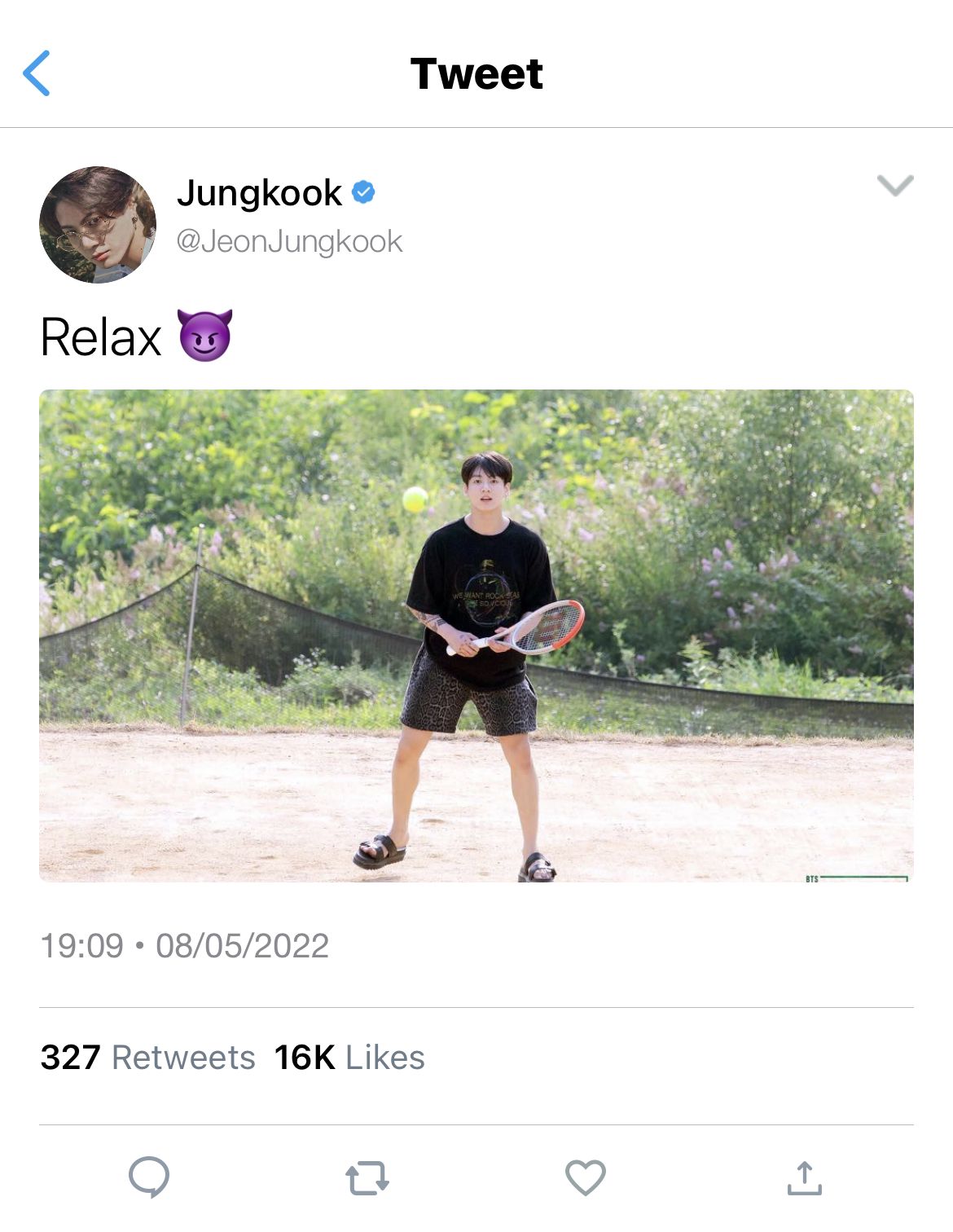Image resolution: width=953 pixels, height=1232 pixels.
Task: Click the blue verified badge
Action: point(363,192)
